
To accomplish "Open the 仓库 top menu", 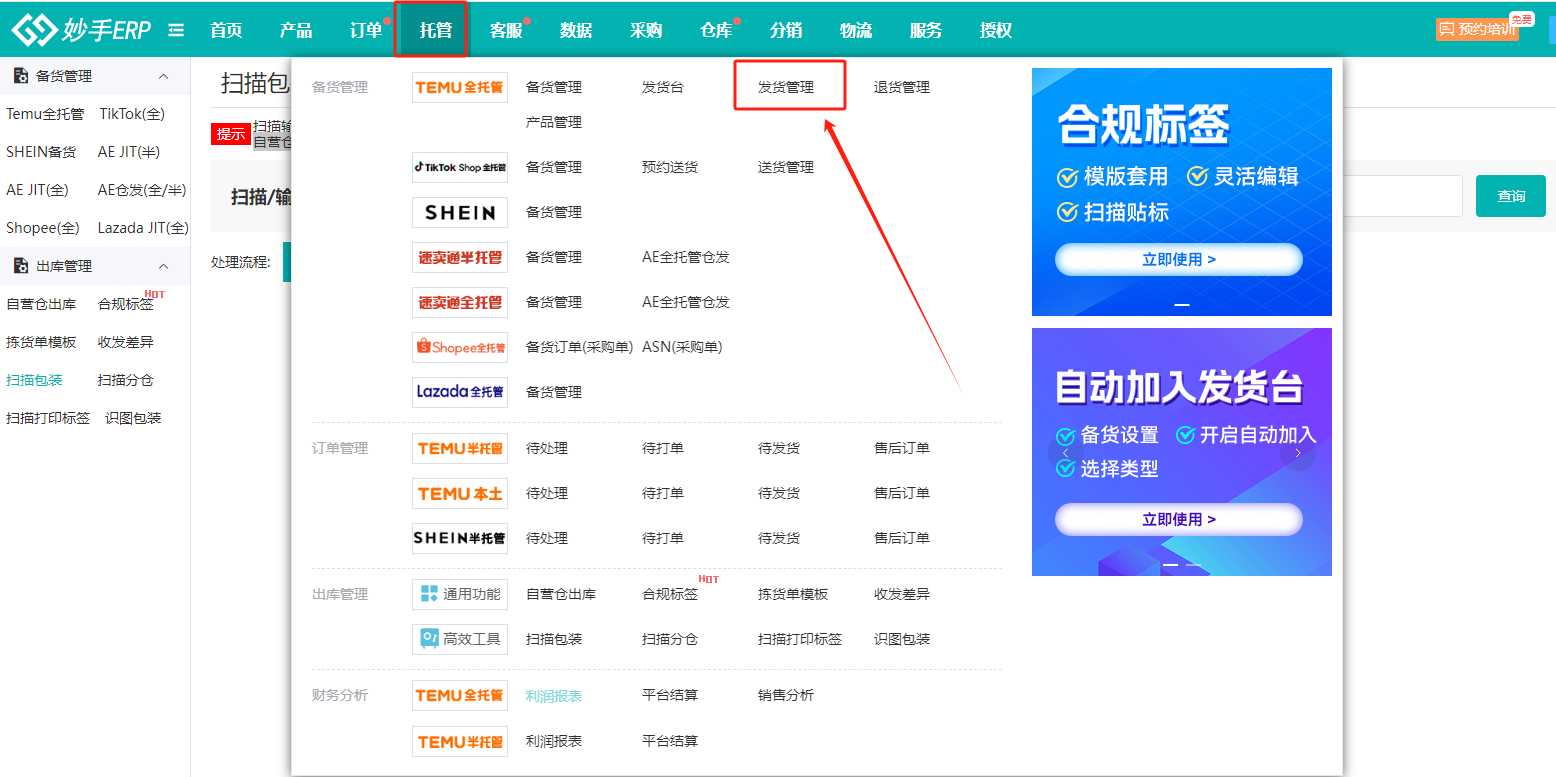I will [x=716, y=30].
